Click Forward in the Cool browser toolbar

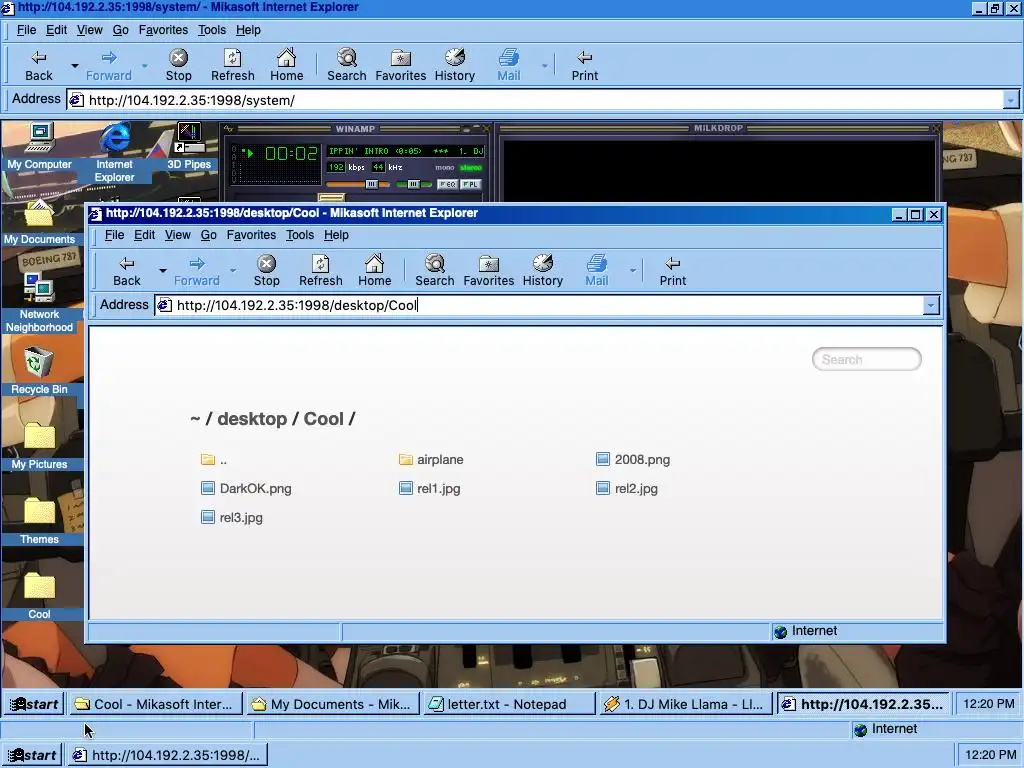point(197,271)
